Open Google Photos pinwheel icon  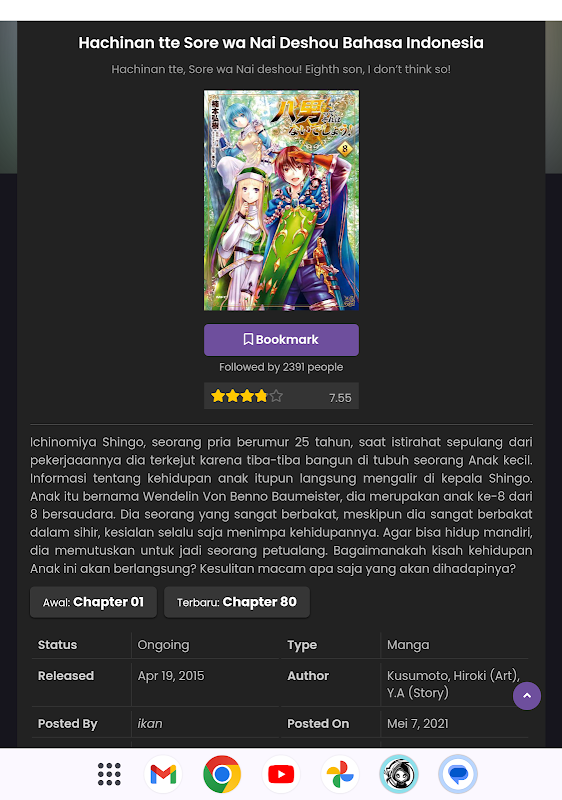point(340,774)
